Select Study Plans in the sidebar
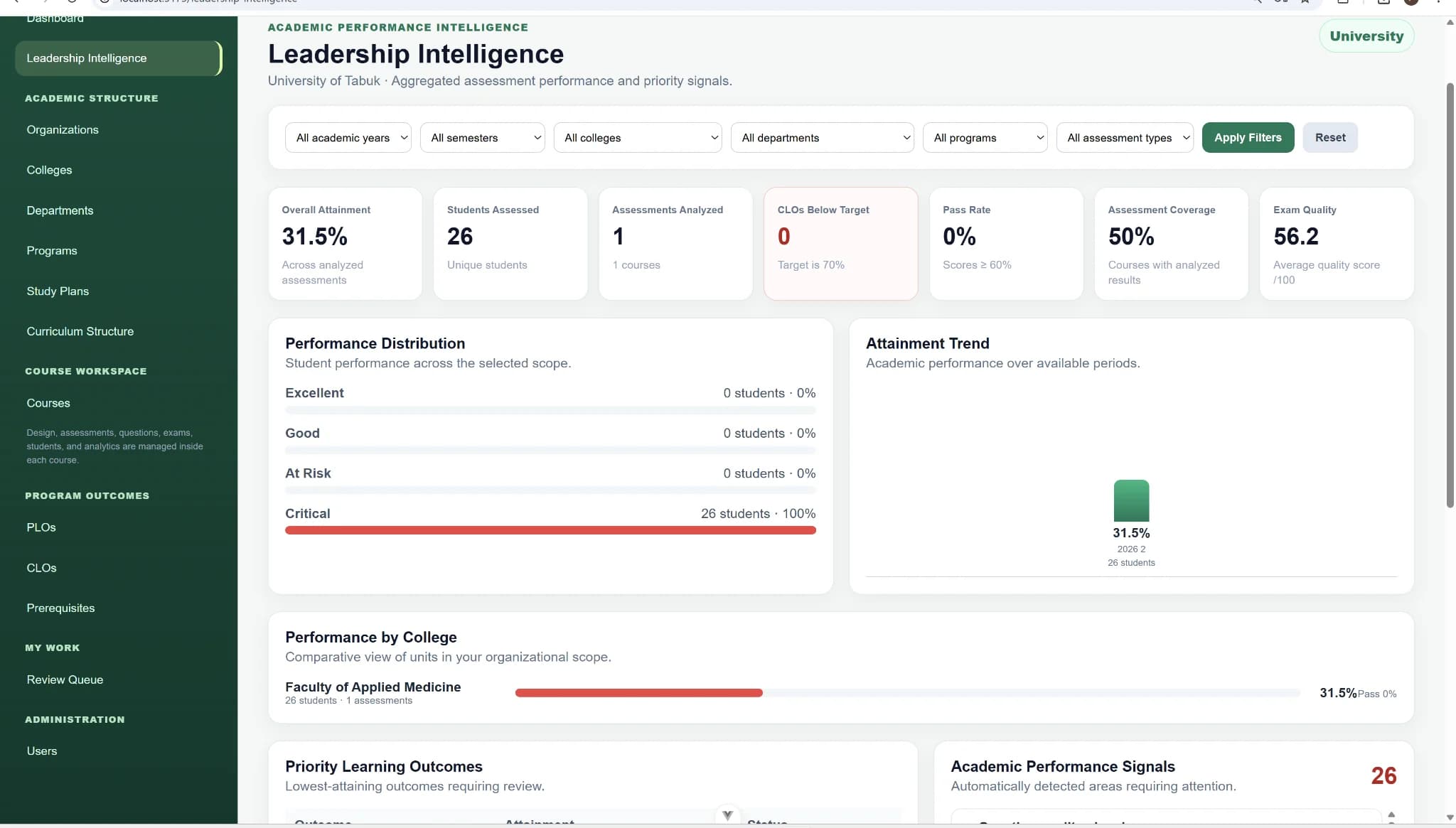 click(x=58, y=291)
